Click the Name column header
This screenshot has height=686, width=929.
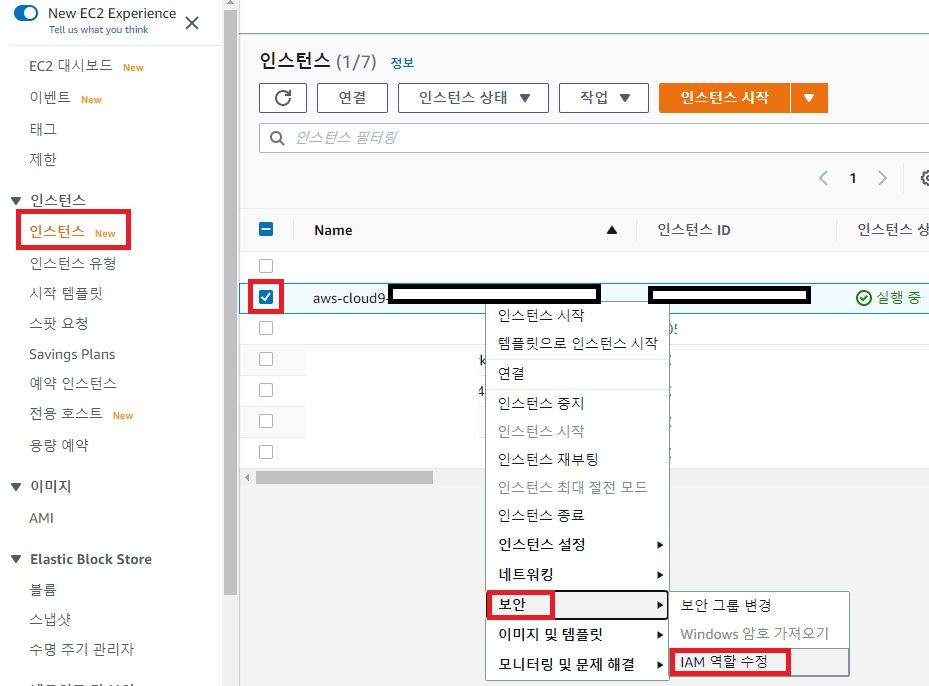click(x=334, y=230)
